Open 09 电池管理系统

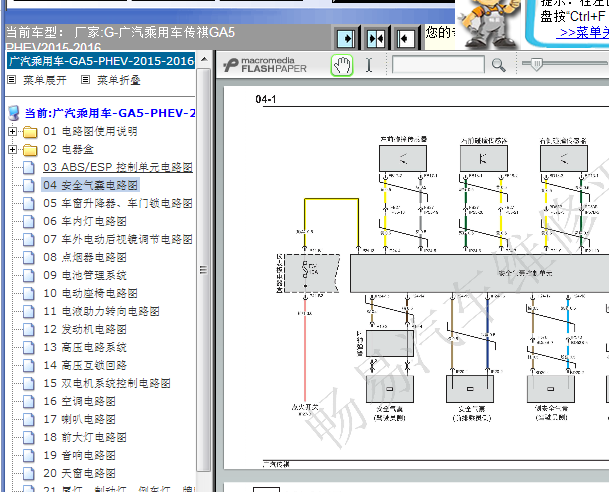point(85,275)
